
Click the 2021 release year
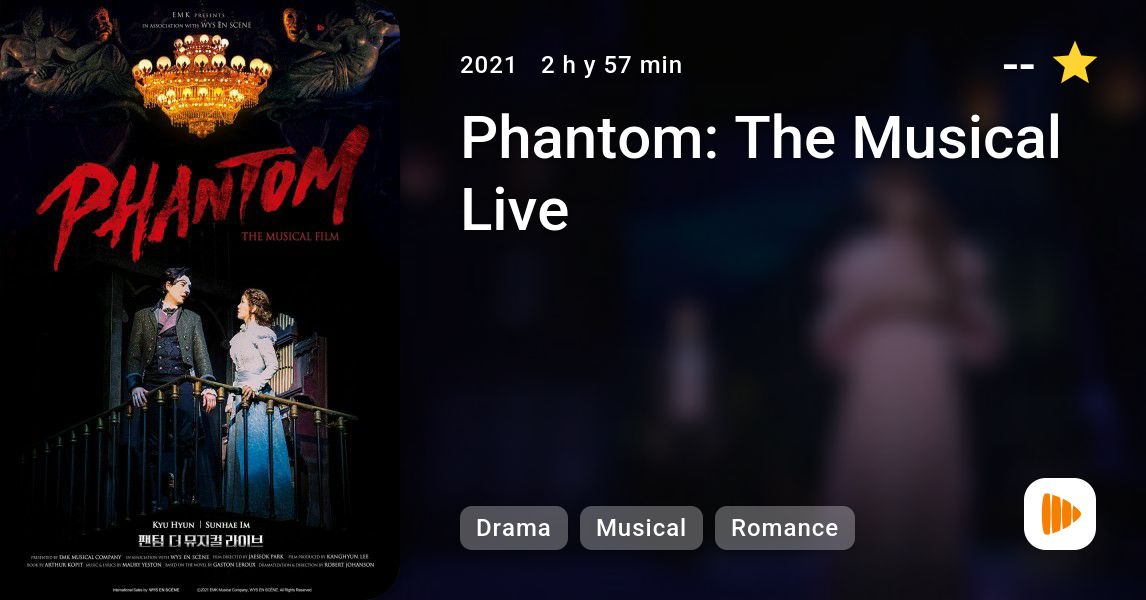click(x=488, y=65)
